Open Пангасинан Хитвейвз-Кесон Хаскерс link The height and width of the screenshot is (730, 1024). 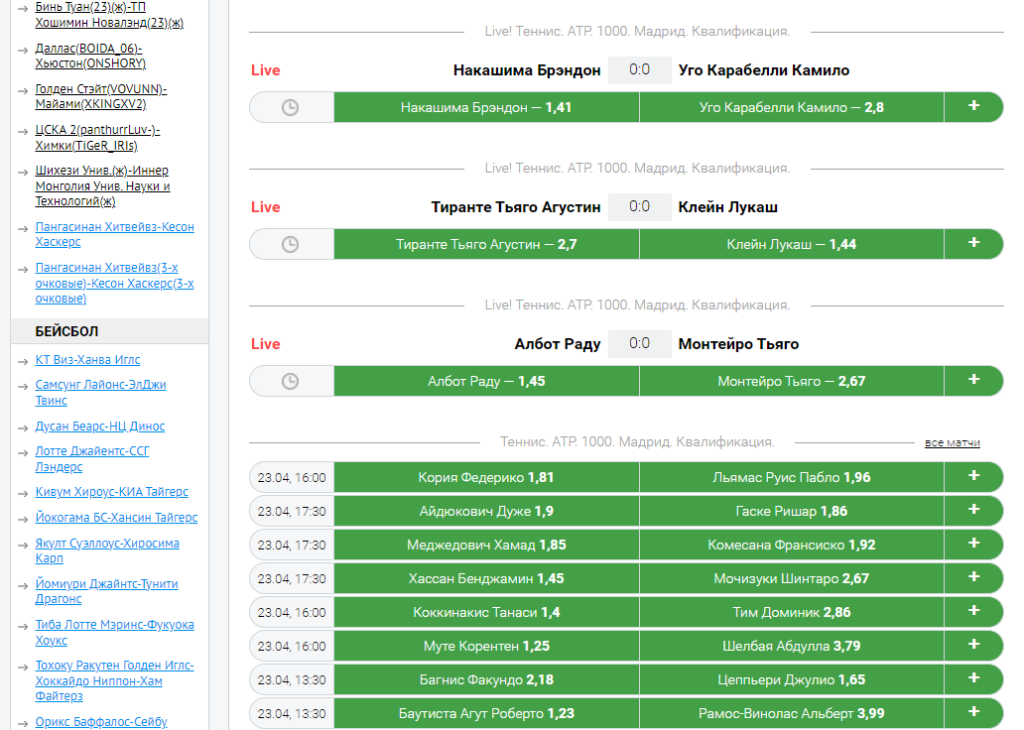(114, 234)
